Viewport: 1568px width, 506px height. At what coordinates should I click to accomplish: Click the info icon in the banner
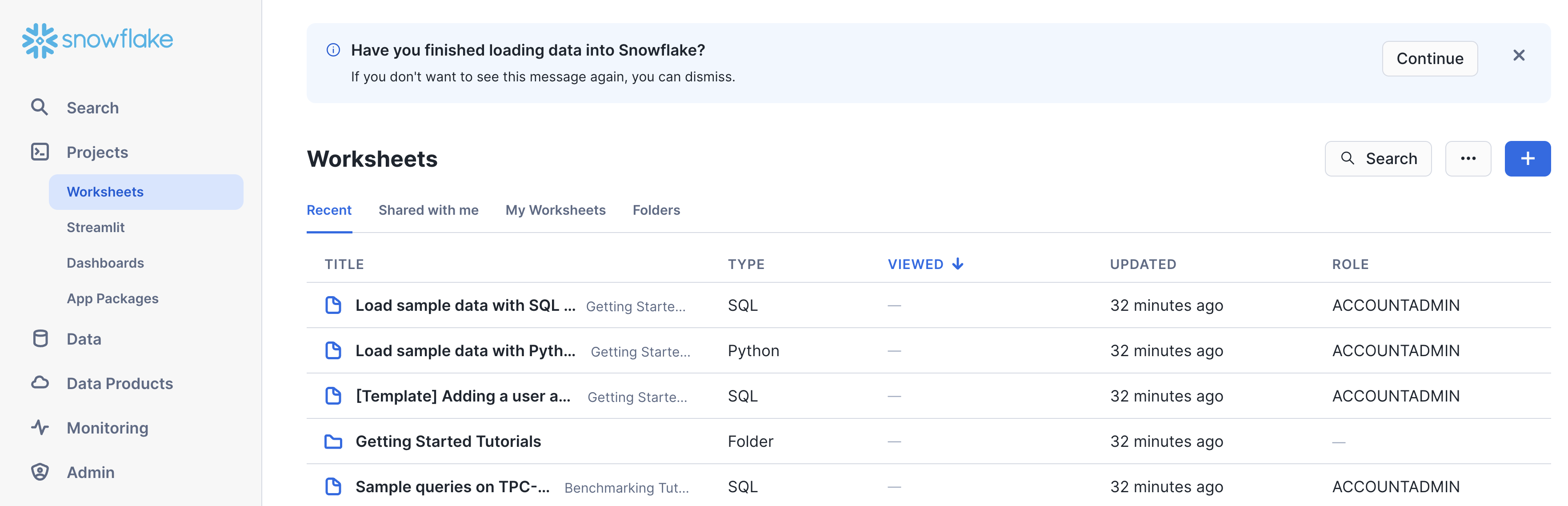click(333, 50)
